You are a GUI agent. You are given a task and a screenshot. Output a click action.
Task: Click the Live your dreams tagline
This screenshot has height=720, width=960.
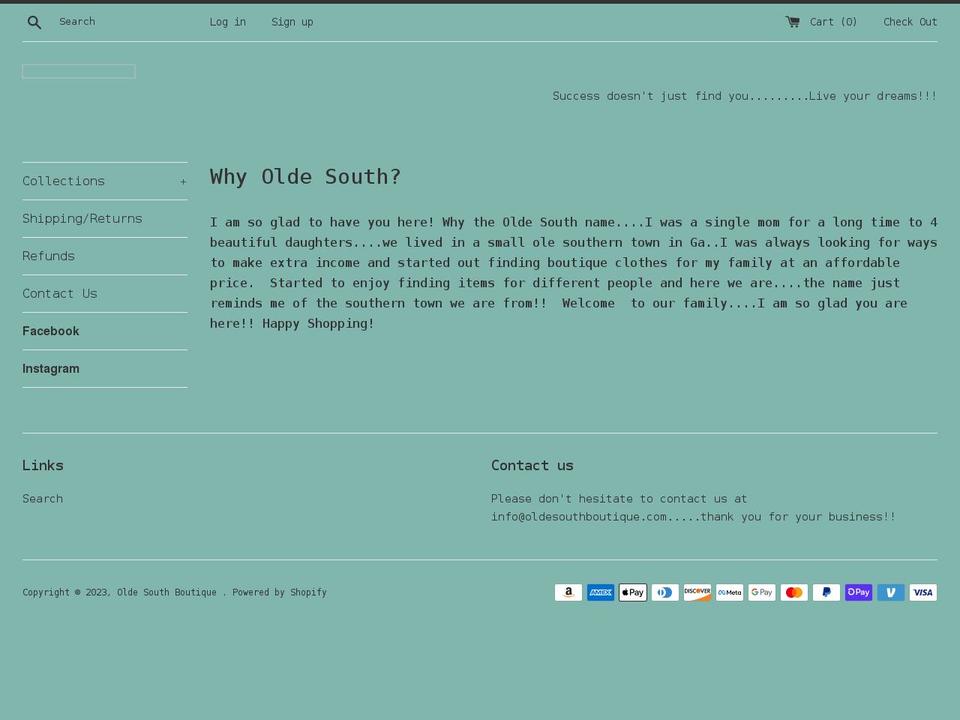click(744, 96)
